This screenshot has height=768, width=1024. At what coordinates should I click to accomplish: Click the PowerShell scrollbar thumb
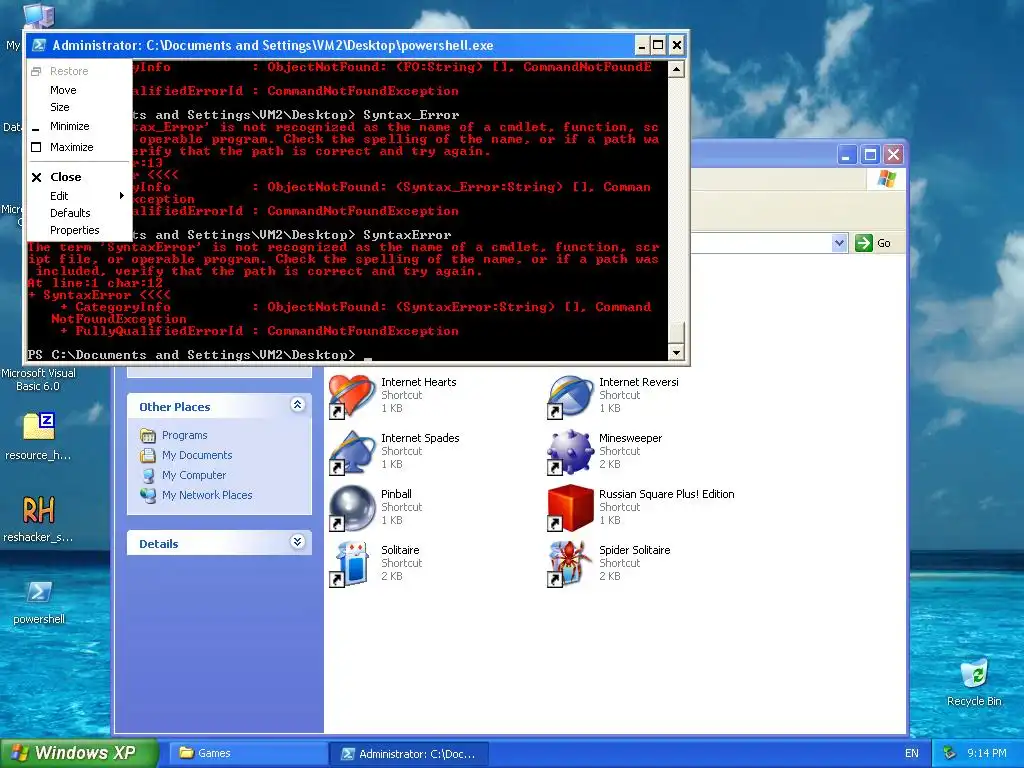[677, 333]
